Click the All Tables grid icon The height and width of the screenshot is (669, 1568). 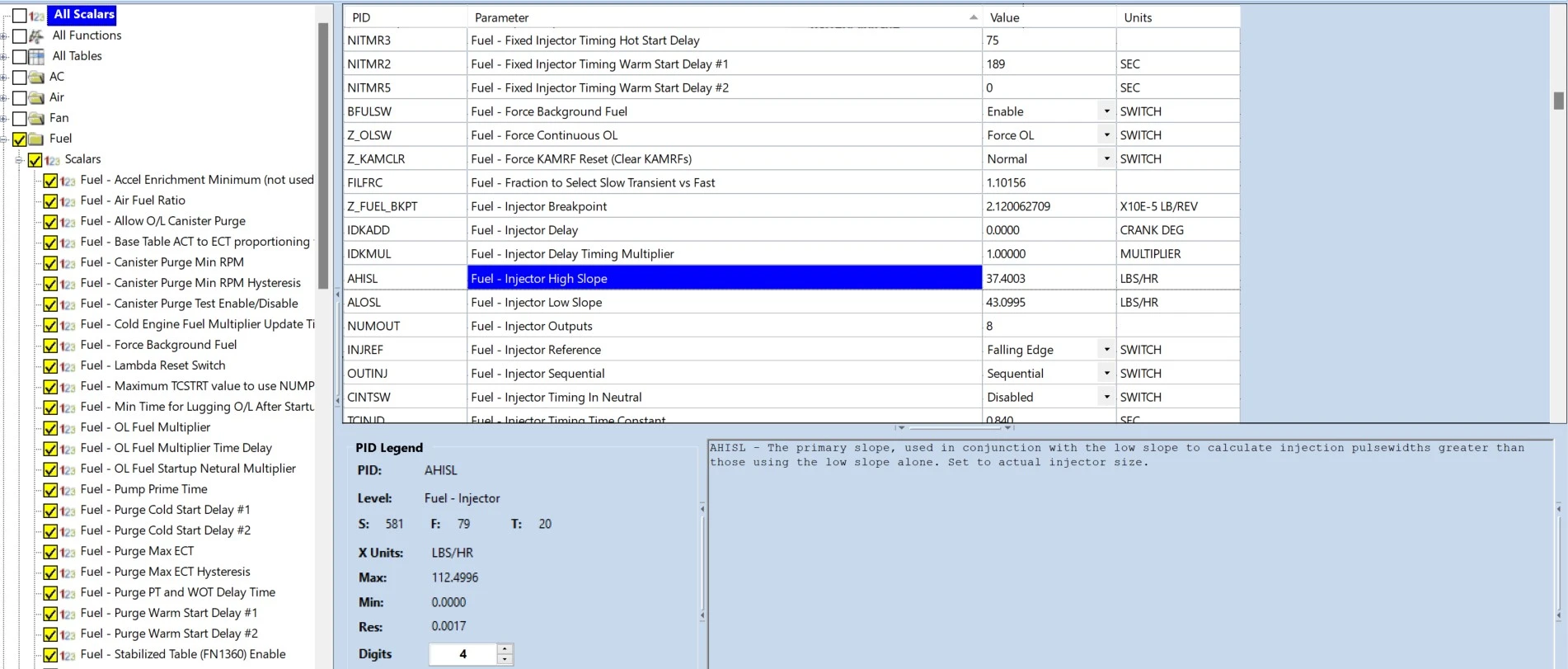(x=36, y=57)
